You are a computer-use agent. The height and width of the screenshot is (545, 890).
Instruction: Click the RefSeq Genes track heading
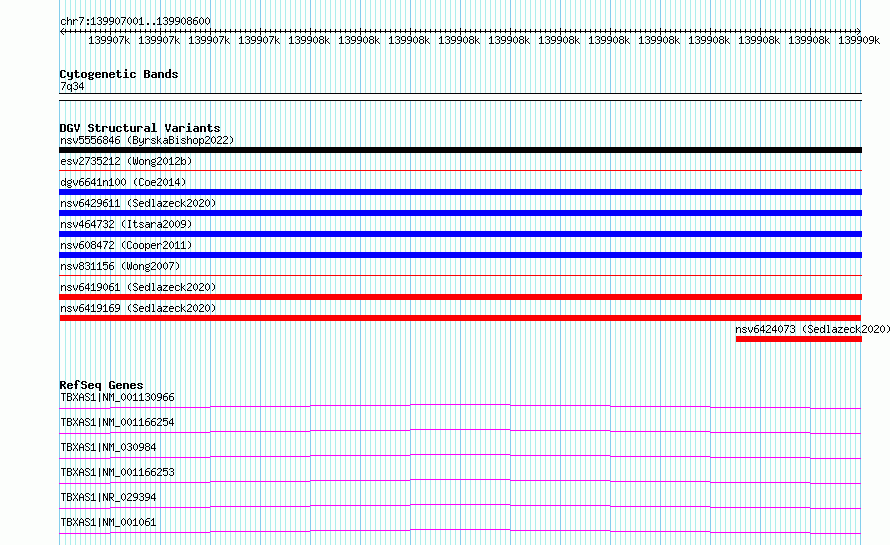[x=101, y=385]
